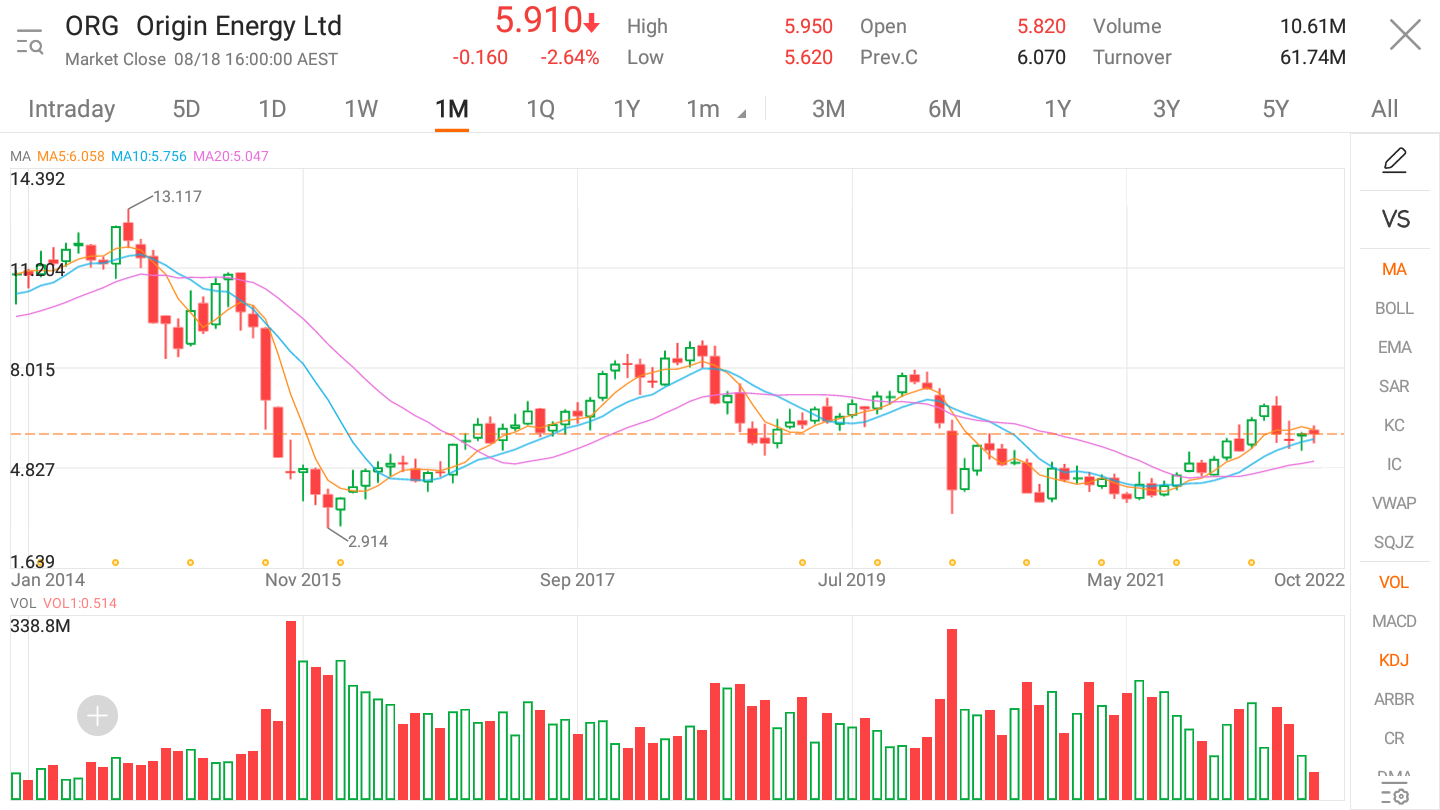Set range to 1Y
This screenshot has height=810, width=1440.
click(x=1058, y=109)
